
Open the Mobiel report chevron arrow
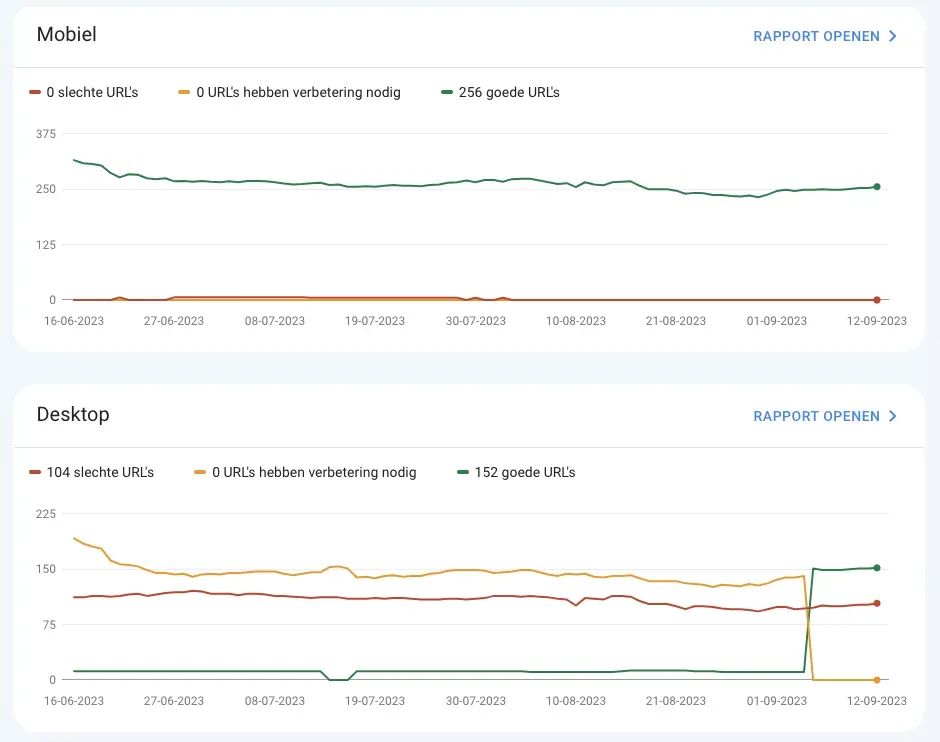pyautogui.click(x=893, y=37)
